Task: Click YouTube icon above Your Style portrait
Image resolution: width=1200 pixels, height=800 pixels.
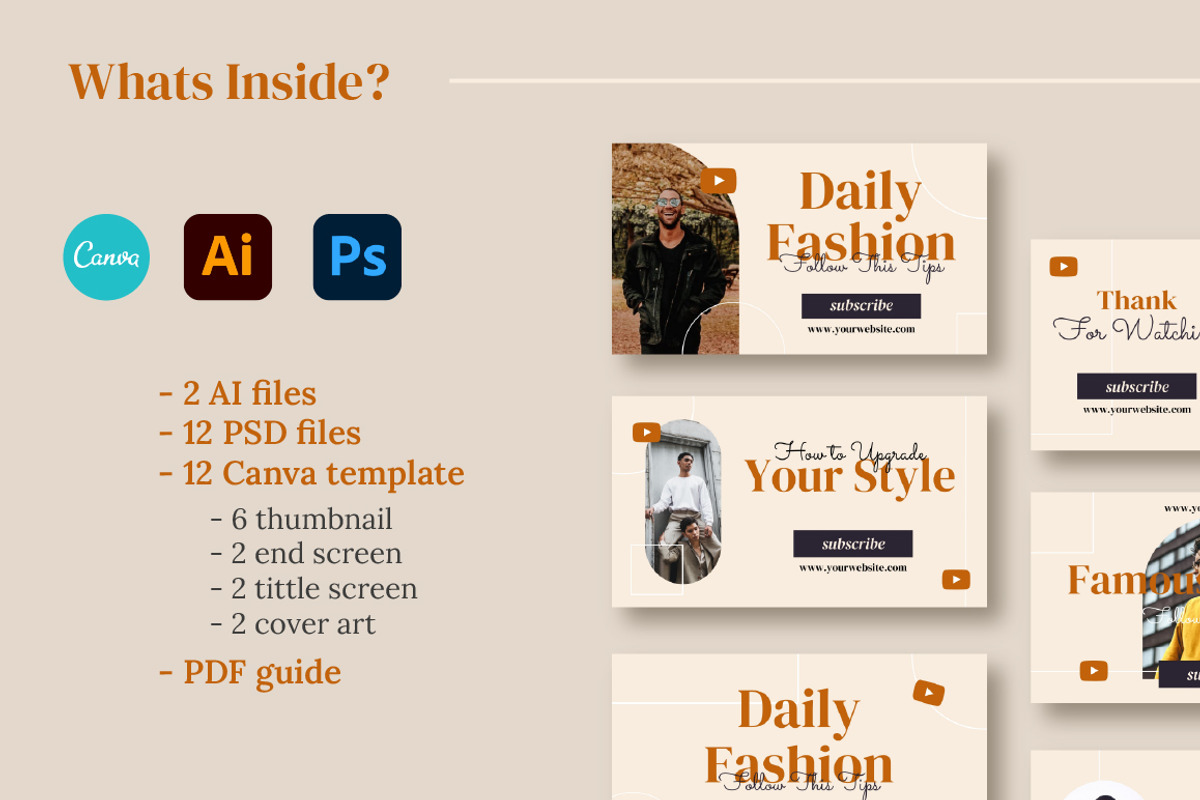Action: [647, 433]
